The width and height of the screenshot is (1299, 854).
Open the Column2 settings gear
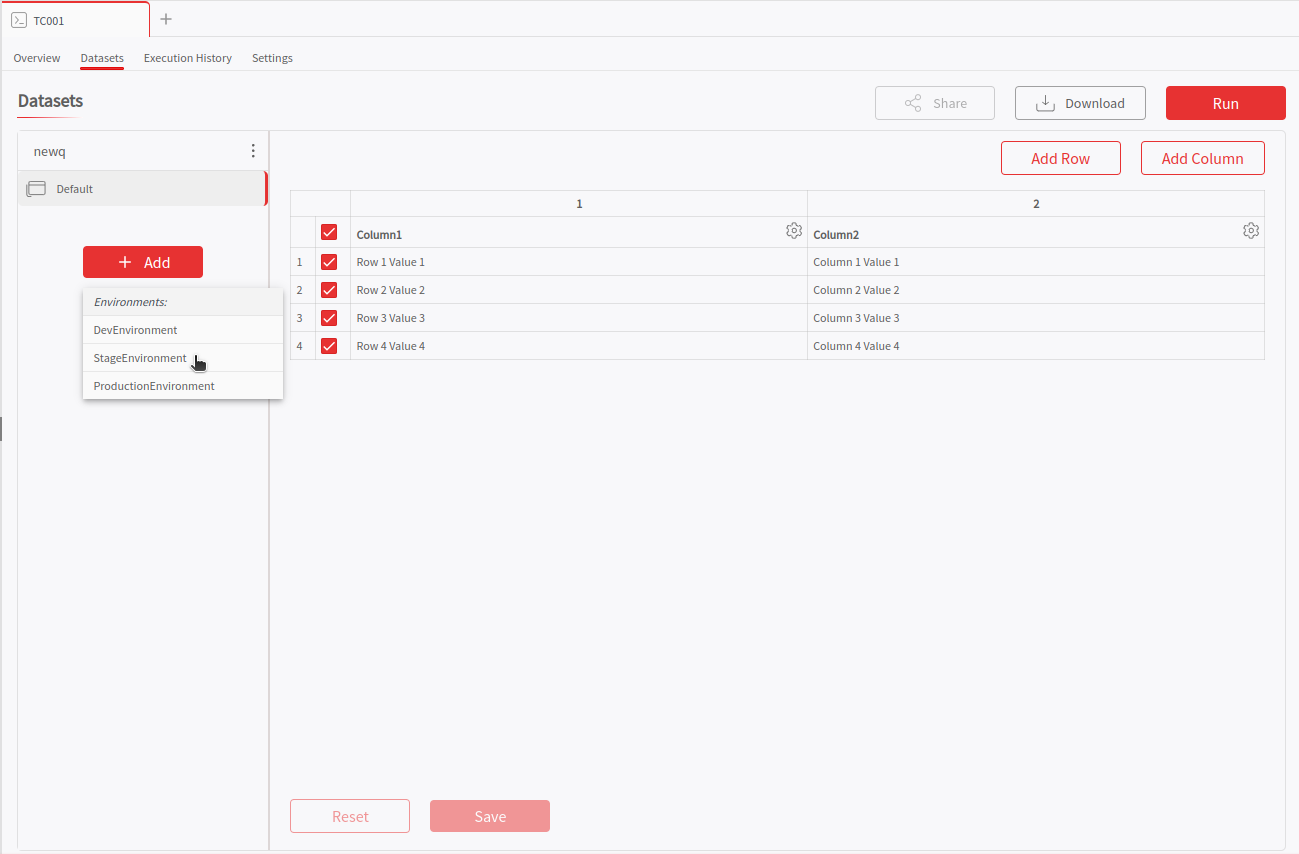1251,230
